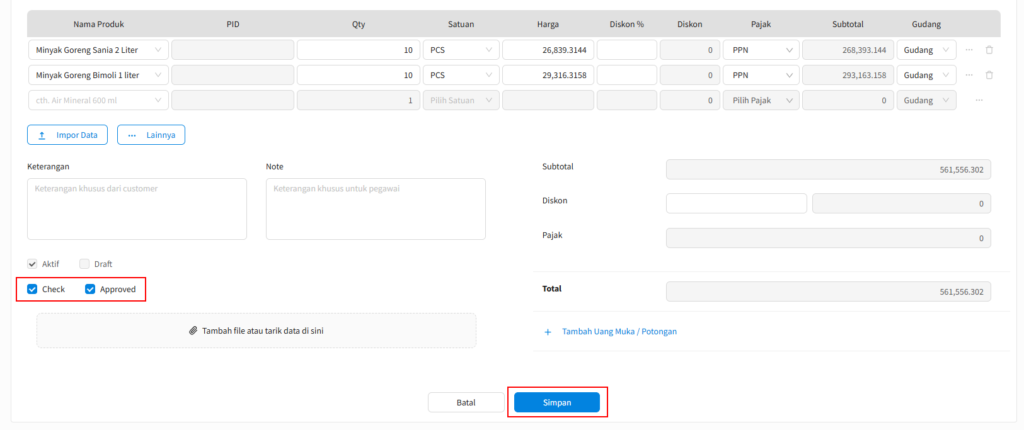This screenshot has width=1024, height=430.
Task: Open more options for Sania 2 Liter row
Action: click(x=968, y=49)
